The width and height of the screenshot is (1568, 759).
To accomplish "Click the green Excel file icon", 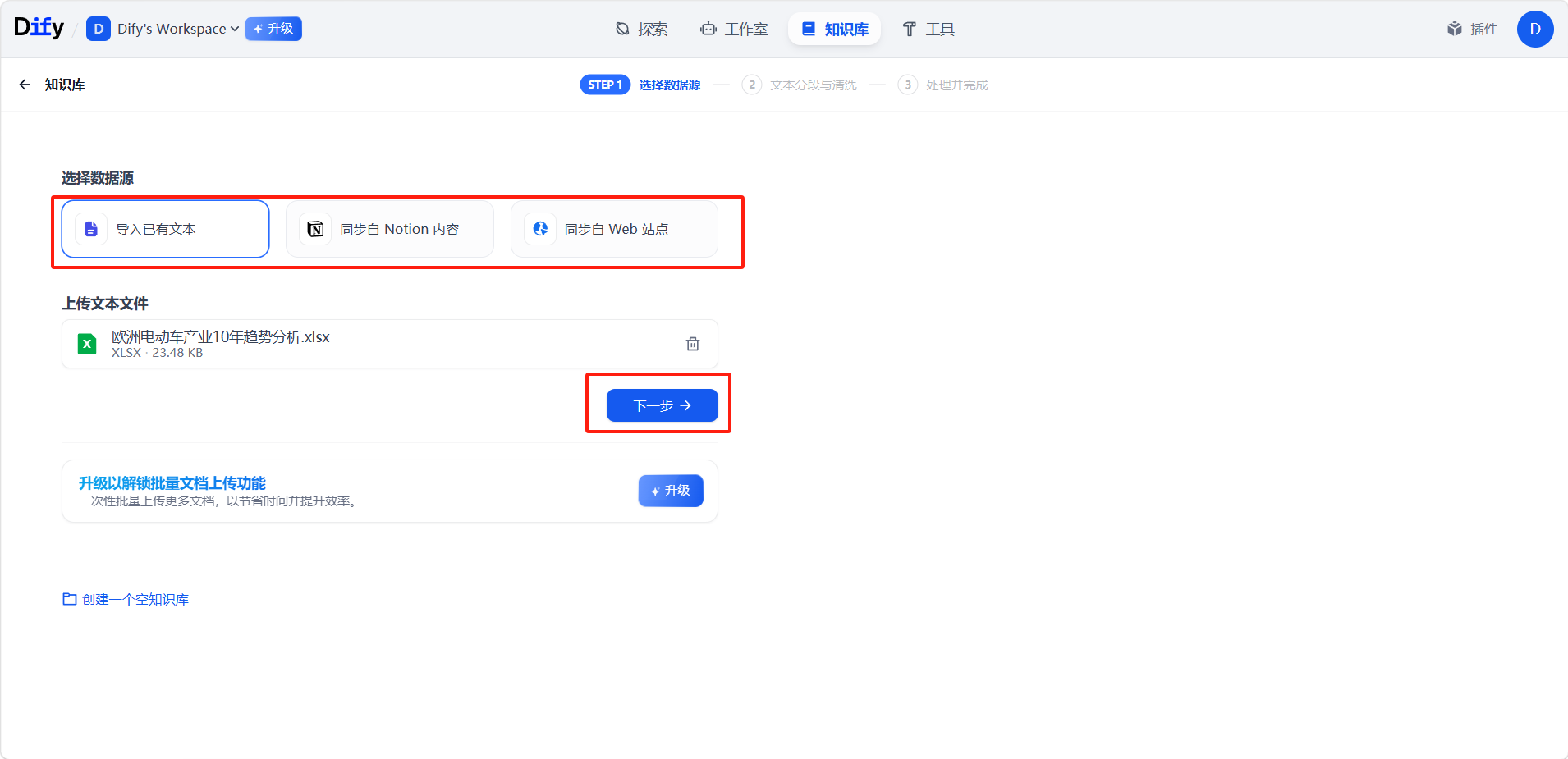I will [x=87, y=344].
